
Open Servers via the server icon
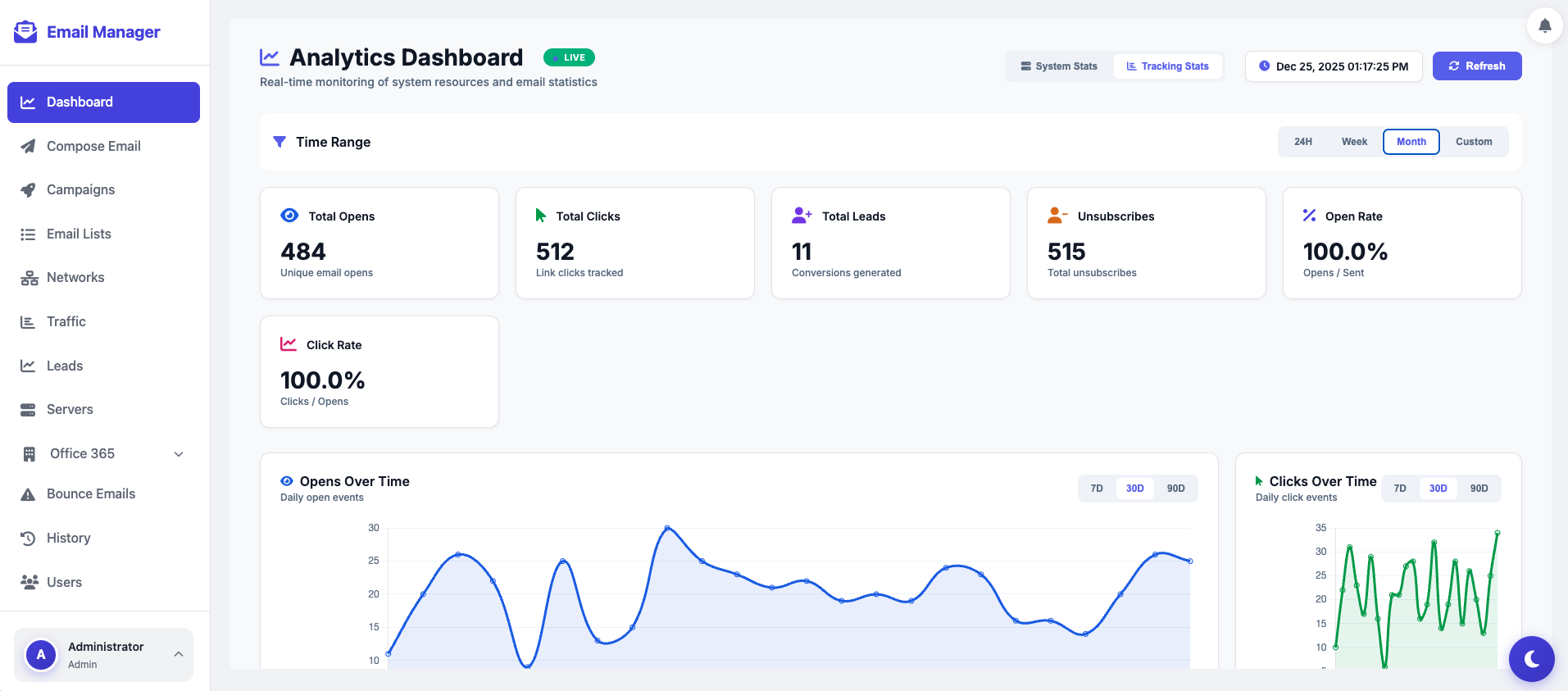(x=28, y=410)
